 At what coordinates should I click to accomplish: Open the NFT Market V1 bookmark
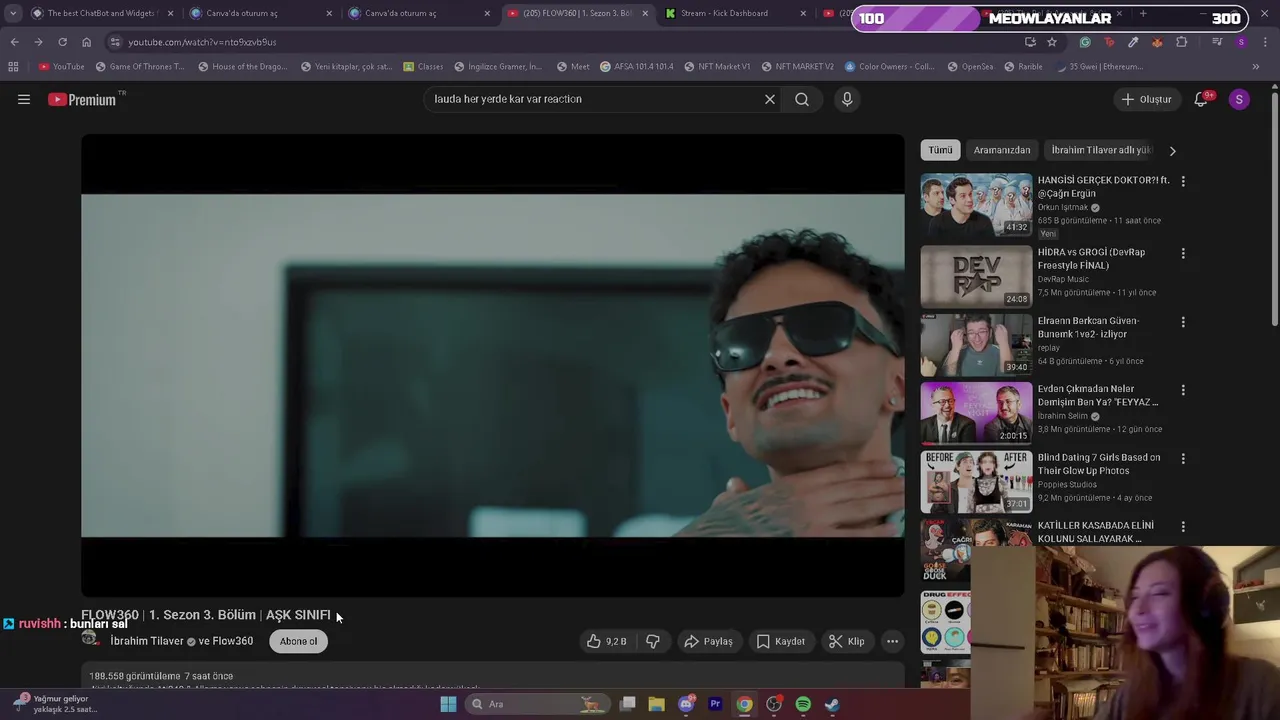pos(717,67)
